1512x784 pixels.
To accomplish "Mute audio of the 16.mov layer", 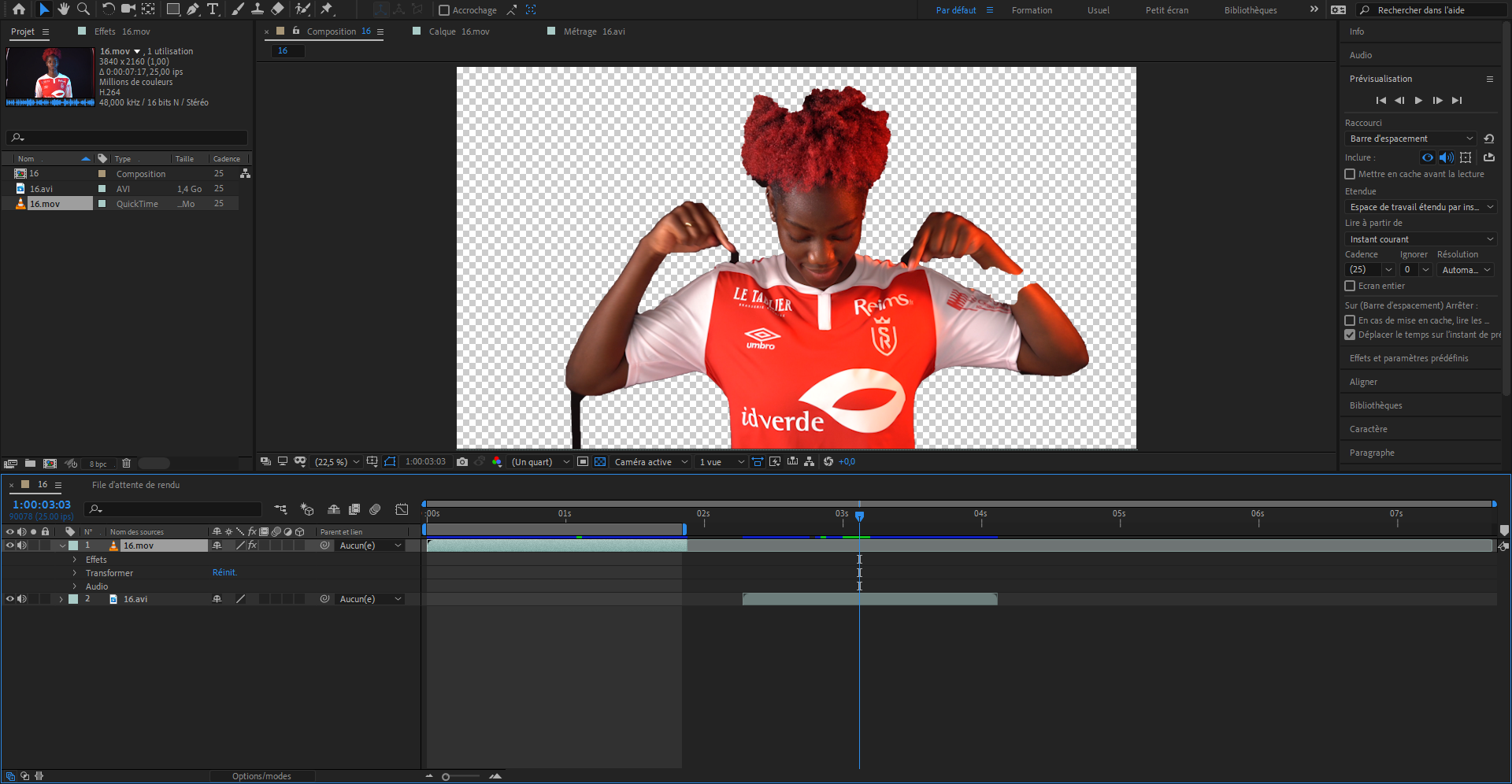I will point(22,545).
